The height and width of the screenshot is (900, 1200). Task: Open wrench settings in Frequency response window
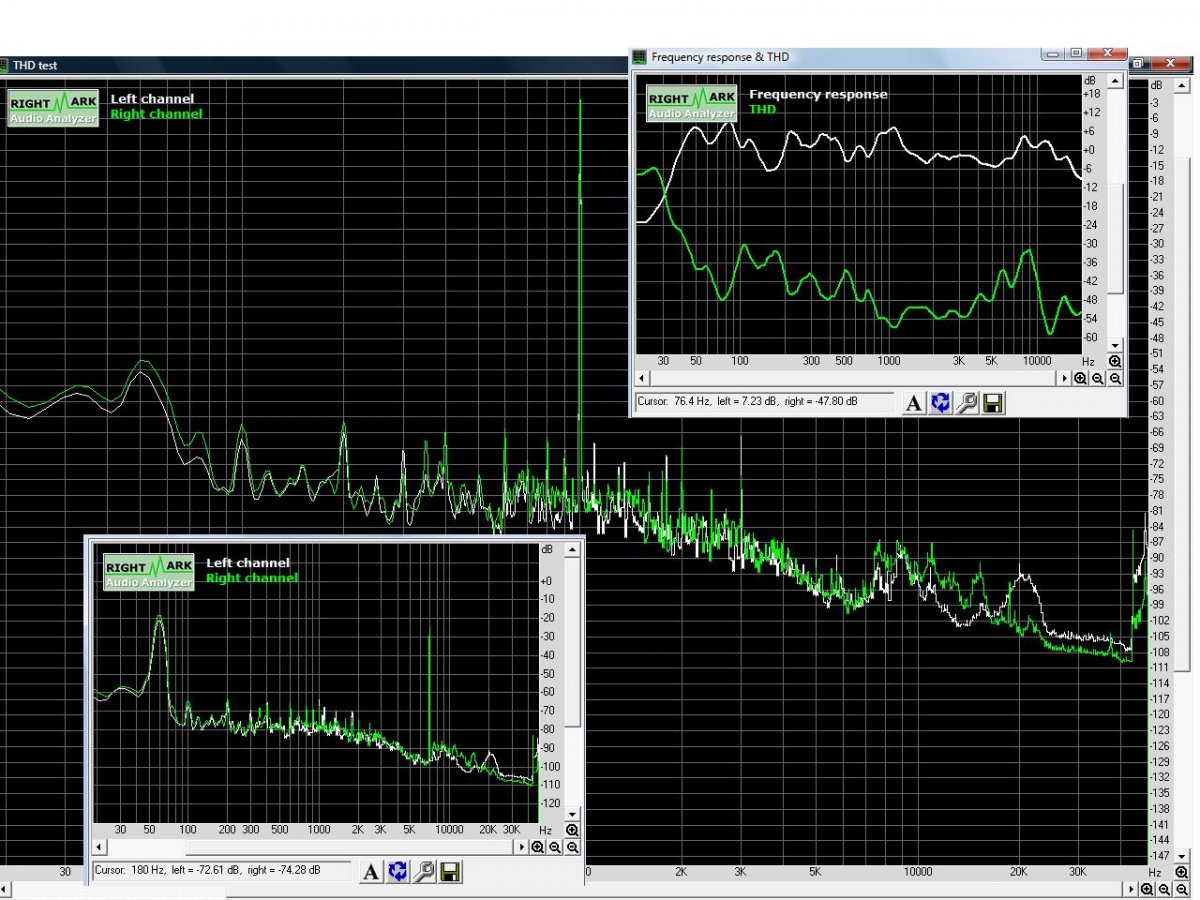click(x=966, y=403)
